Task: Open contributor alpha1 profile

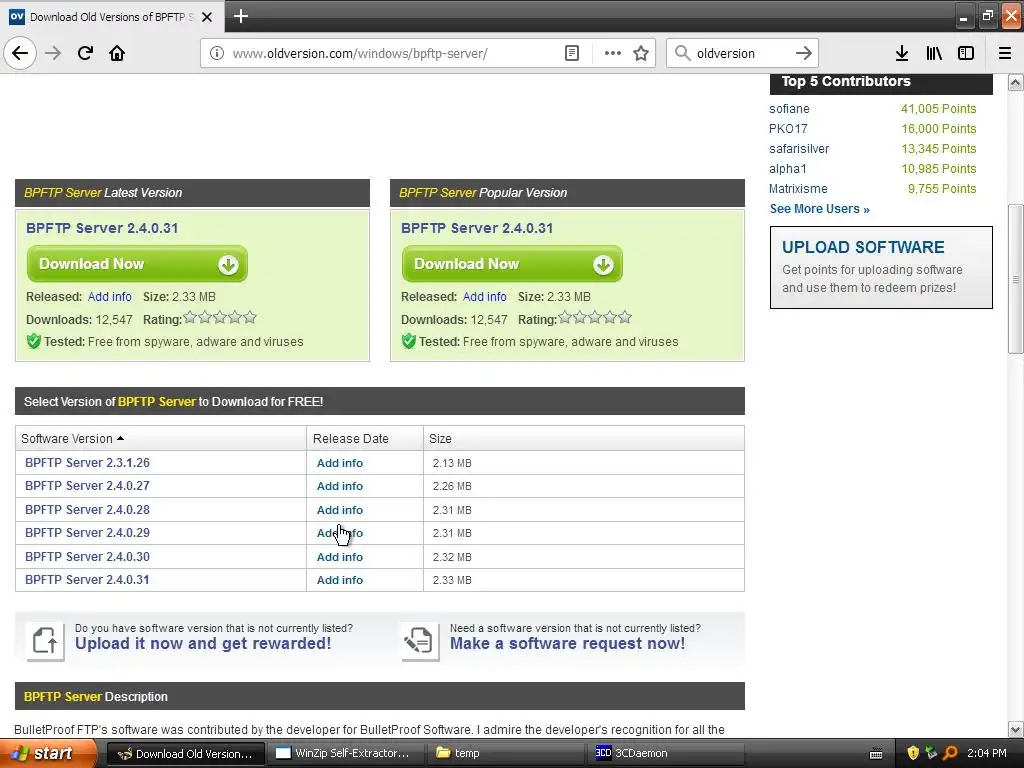Action: coord(788,168)
